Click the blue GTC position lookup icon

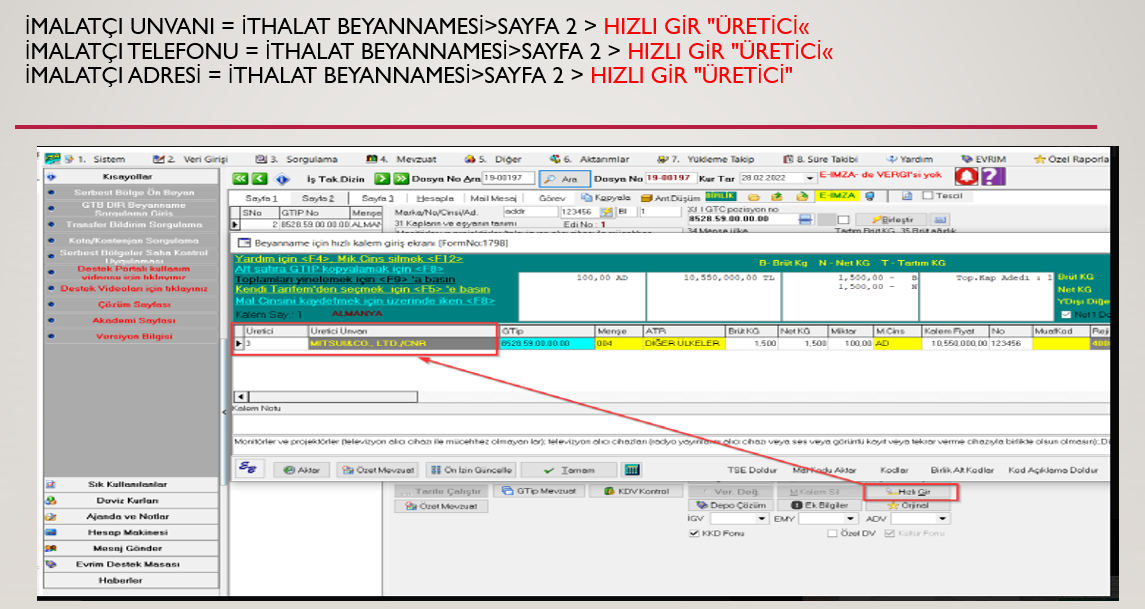[x=805, y=219]
